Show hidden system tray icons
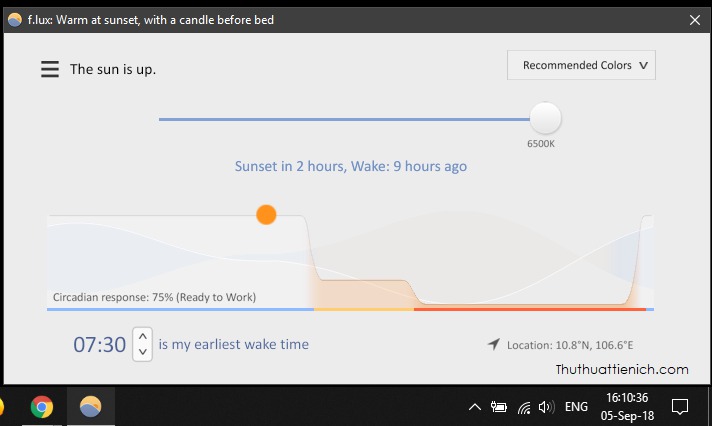 tap(474, 407)
